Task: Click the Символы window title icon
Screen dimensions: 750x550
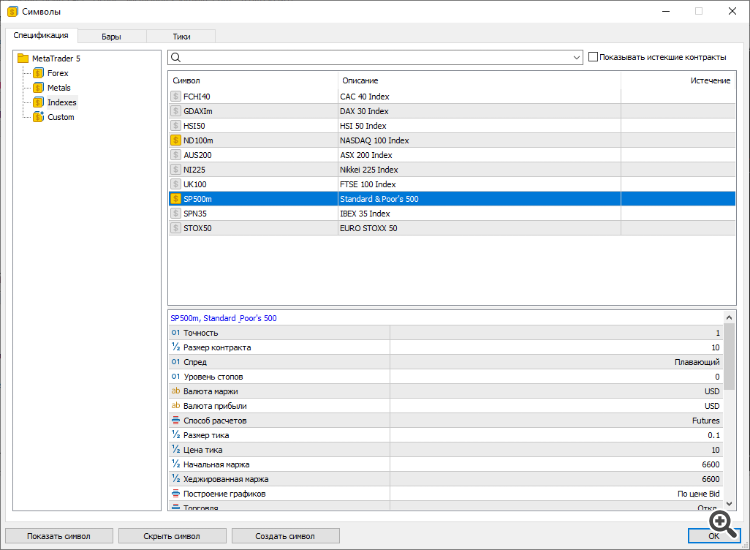Action: (12, 11)
